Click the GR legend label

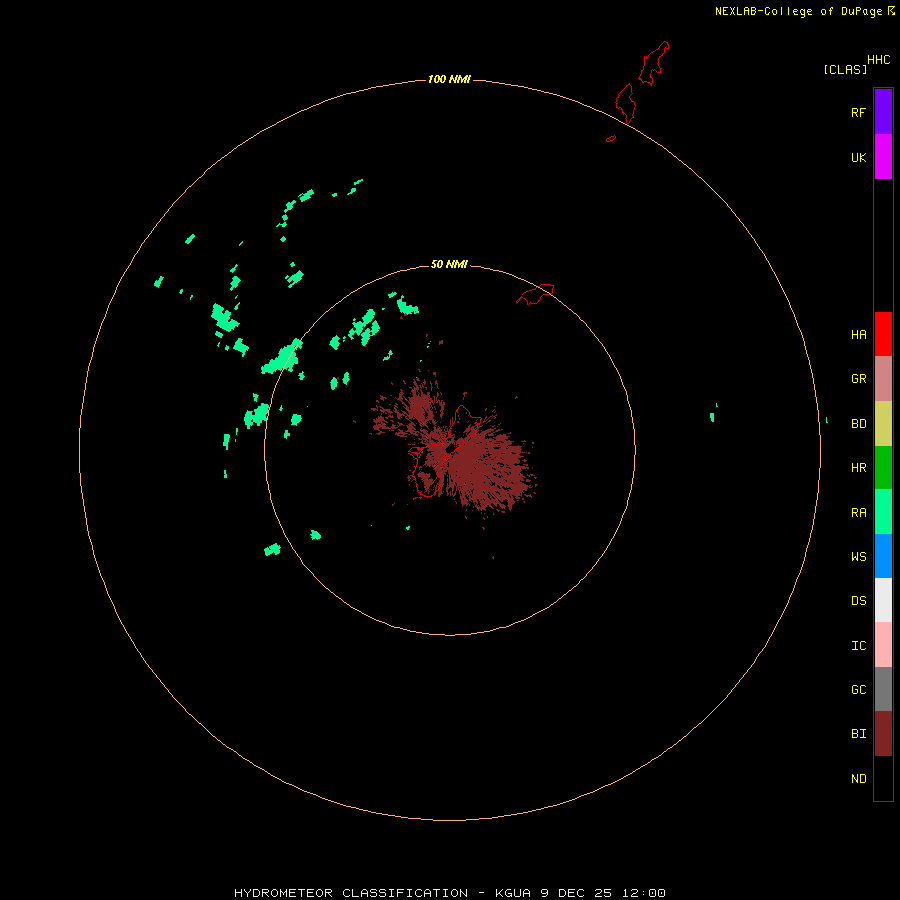[858, 379]
